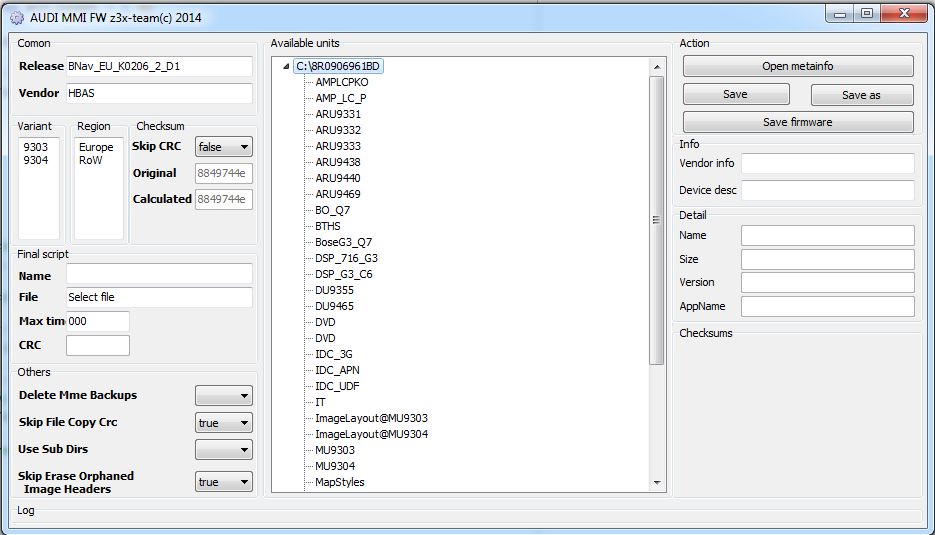Select variant 9304 in the list
Image resolution: width=935 pixels, height=535 pixels.
36,160
